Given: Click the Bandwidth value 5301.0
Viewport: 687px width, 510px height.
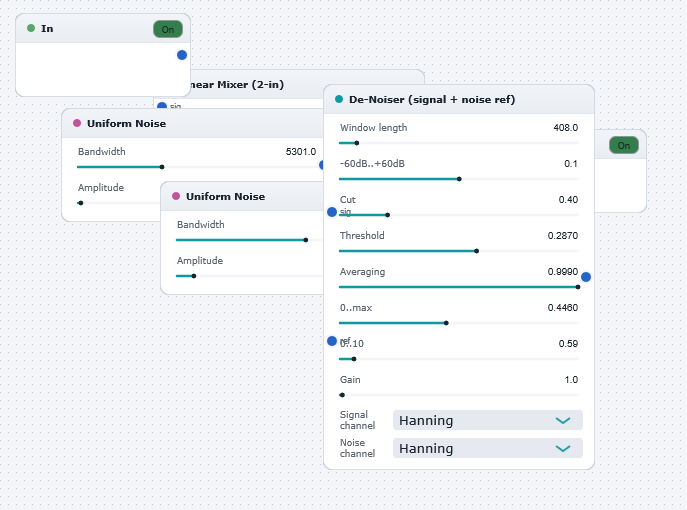Looking at the screenshot, I should click(301, 152).
